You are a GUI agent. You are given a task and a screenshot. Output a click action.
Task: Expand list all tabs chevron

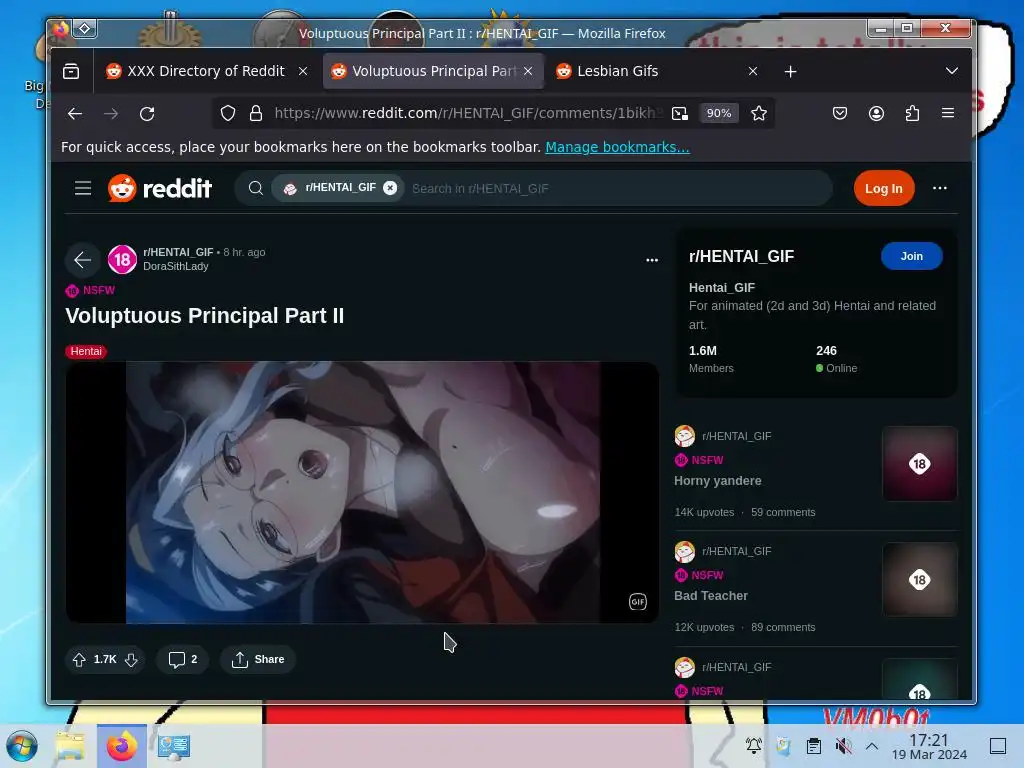pos(952,71)
